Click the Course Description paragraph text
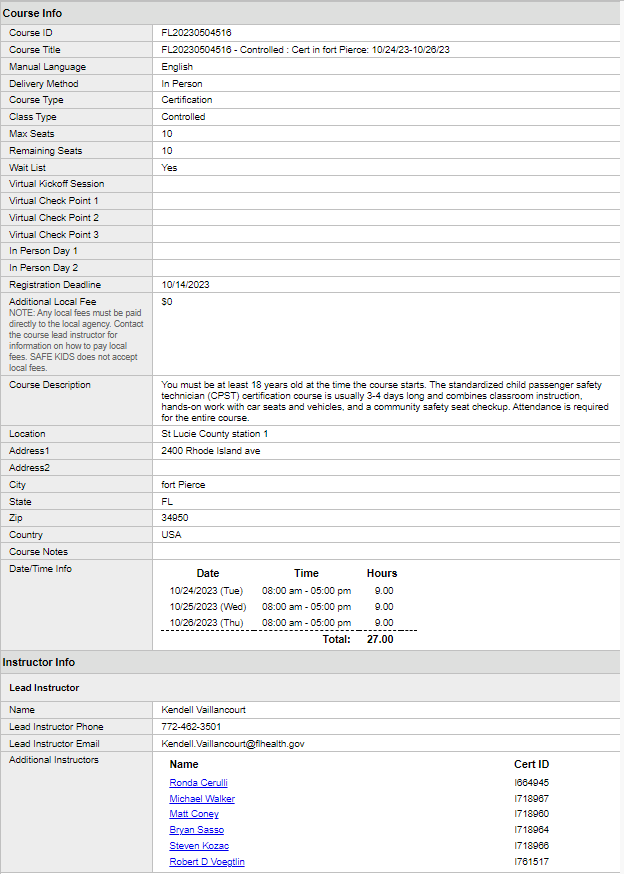Screen dimensions: 624x874 [x=385, y=401]
